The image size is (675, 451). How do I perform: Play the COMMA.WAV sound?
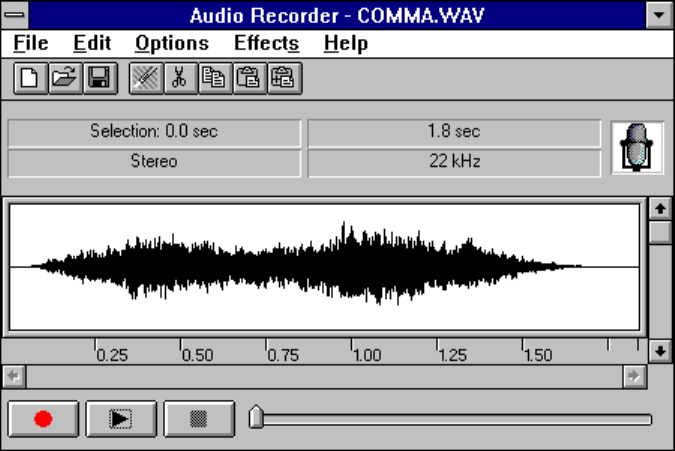(121, 419)
